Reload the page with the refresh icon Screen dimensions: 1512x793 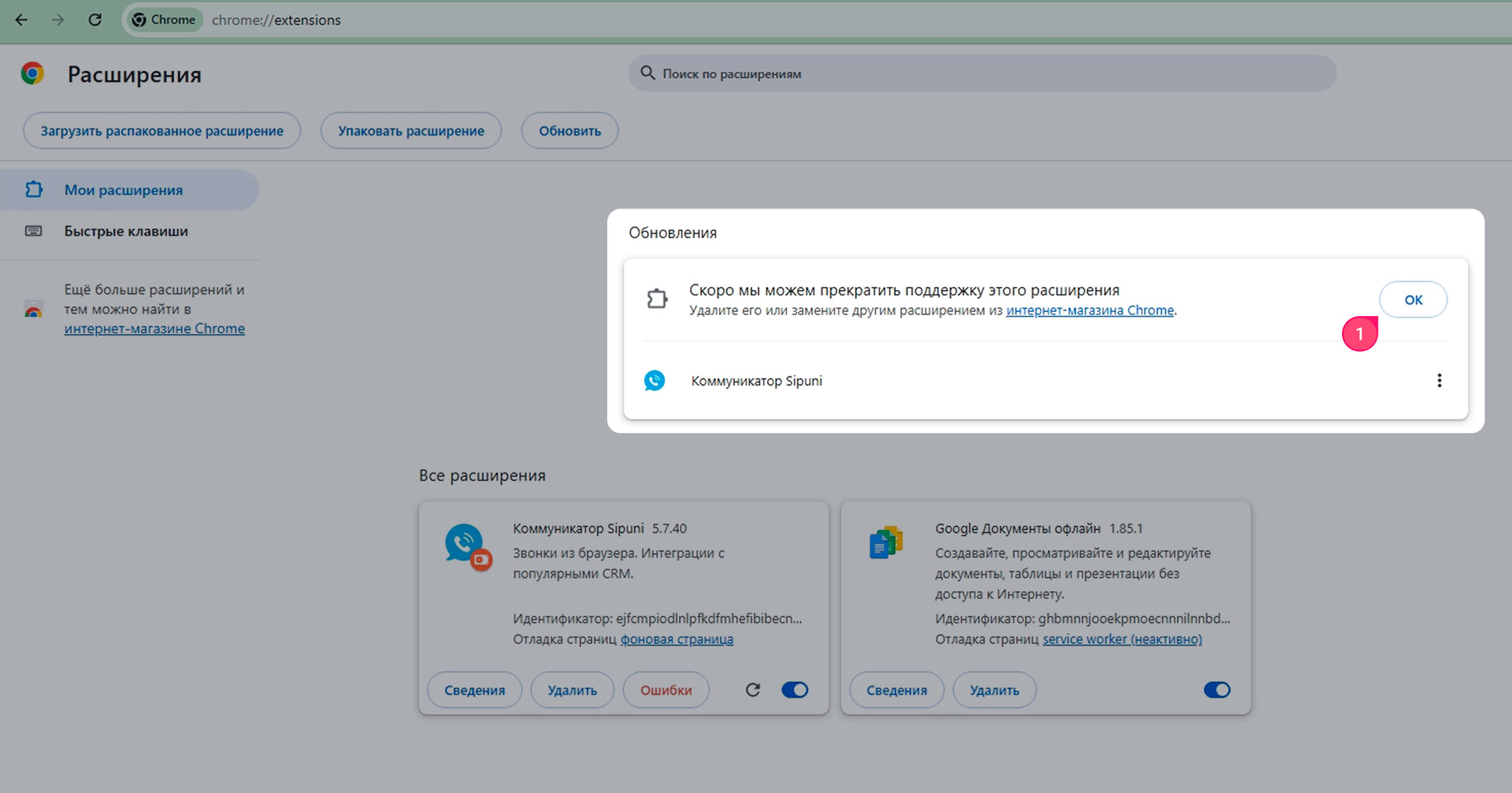click(x=95, y=20)
